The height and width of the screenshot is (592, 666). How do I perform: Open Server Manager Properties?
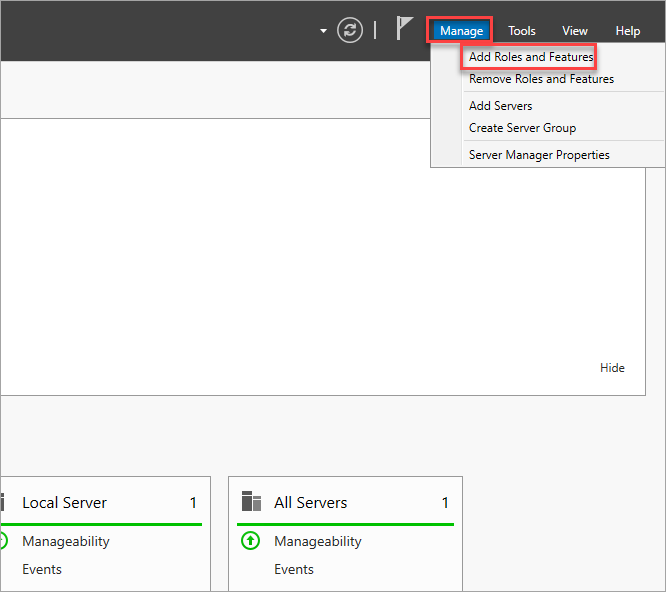539,155
